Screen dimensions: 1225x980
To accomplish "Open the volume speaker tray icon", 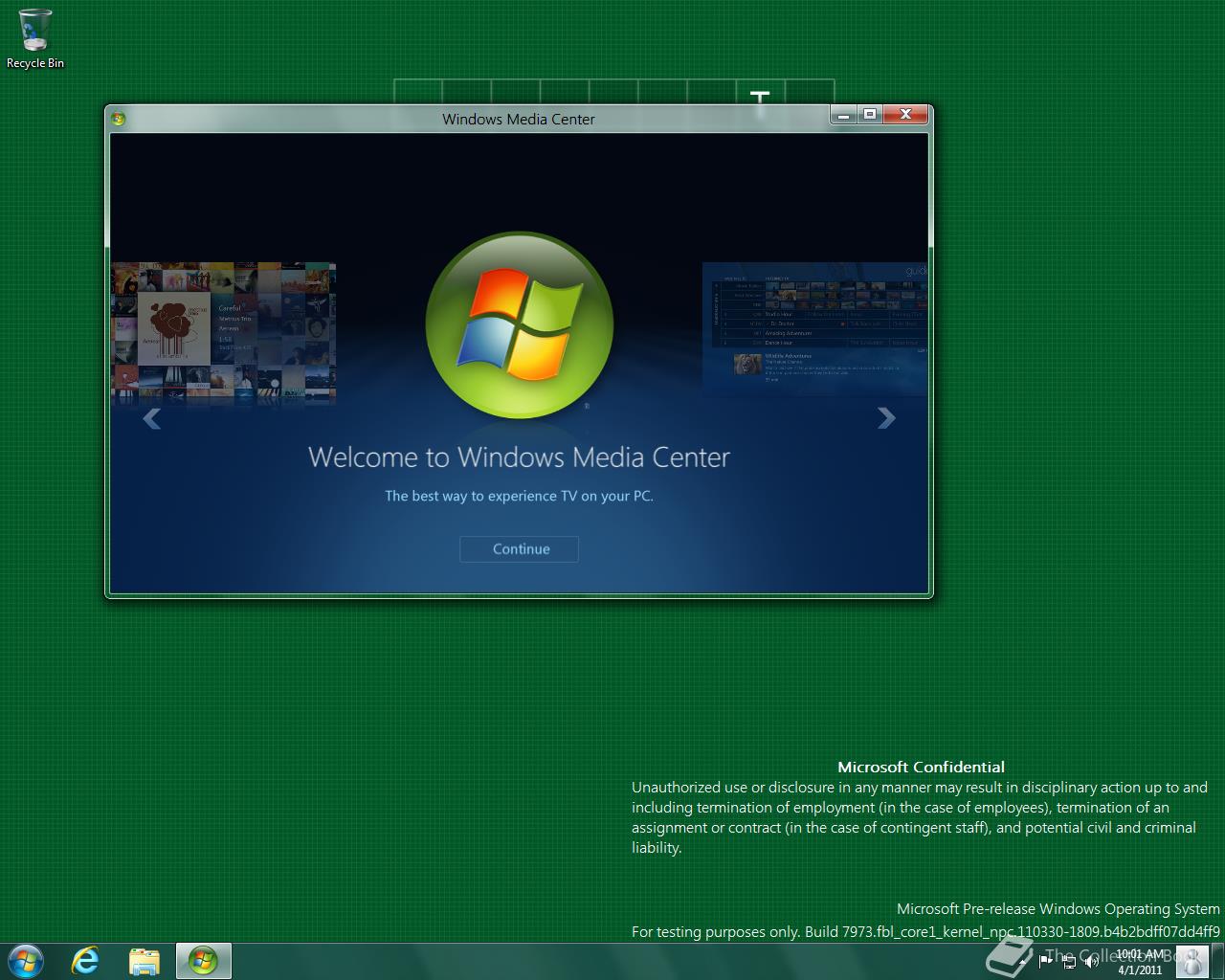I will (x=1091, y=962).
